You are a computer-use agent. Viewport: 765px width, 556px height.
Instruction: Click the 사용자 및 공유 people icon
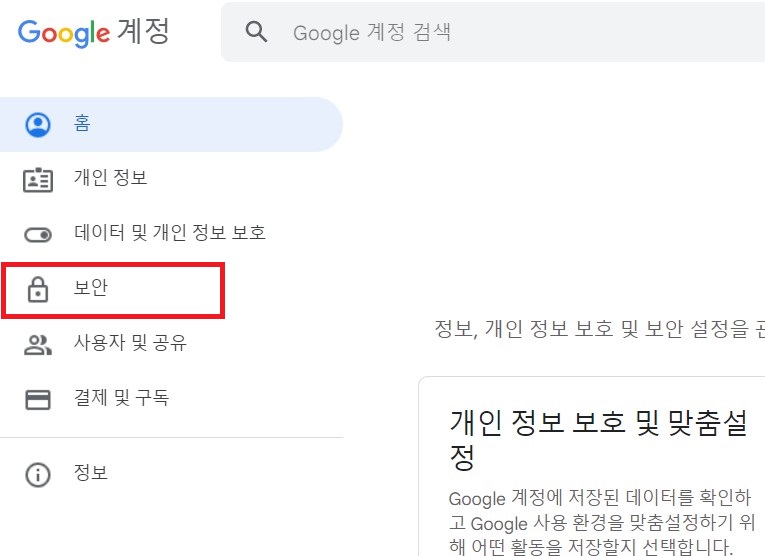(x=38, y=345)
